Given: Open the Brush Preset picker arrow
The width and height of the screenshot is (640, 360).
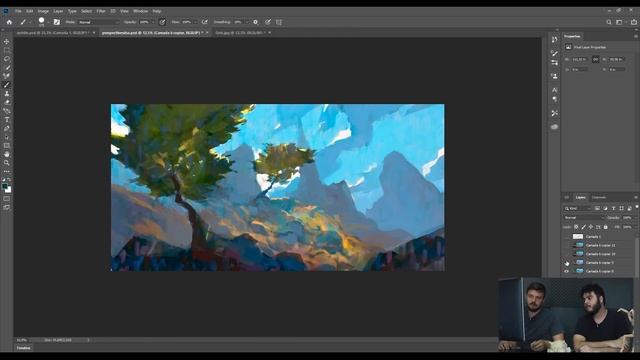Looking at the screenshot, I should tap(48, 22).
